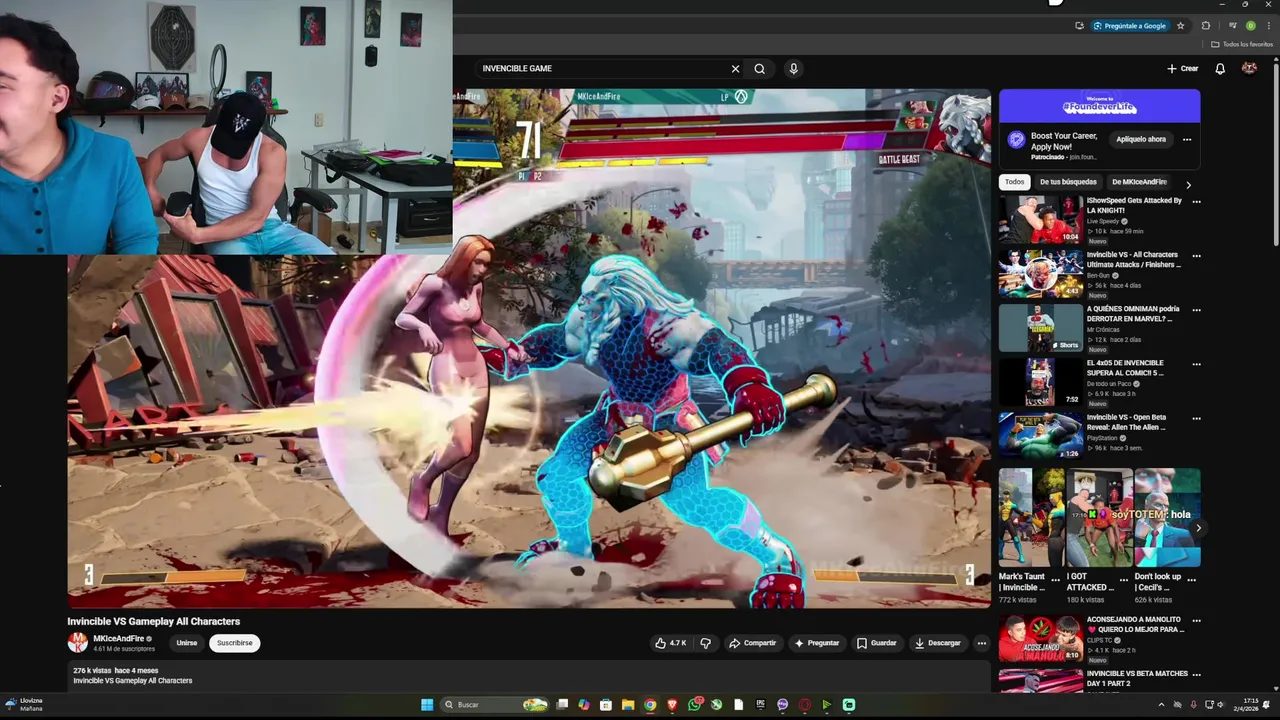Dislike the video with thumbs down
This screenshot has height=720, width=1280.
705,643
